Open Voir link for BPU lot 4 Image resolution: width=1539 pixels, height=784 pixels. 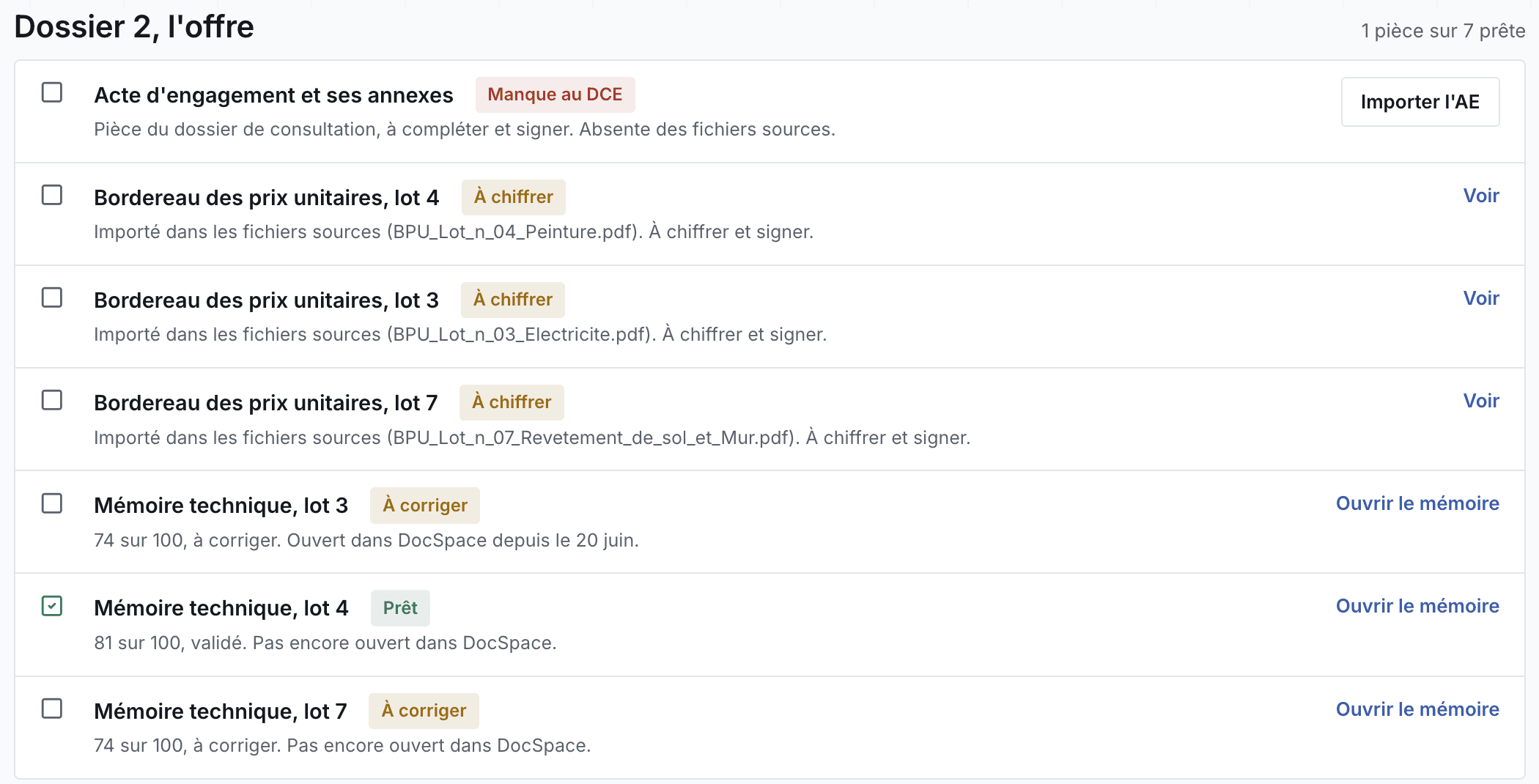coord(1481,196)
